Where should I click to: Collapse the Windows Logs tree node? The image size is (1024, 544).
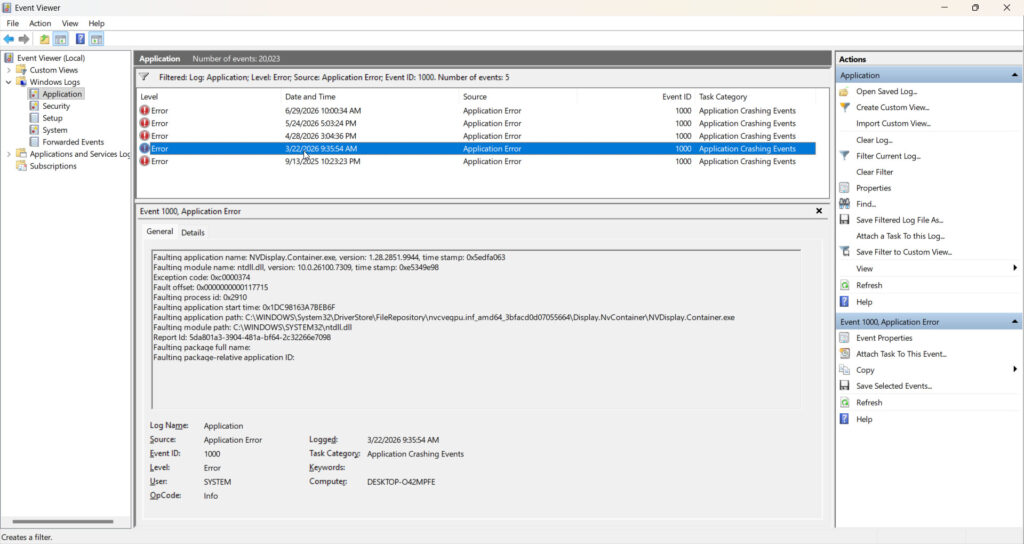[x=8, y=82]
